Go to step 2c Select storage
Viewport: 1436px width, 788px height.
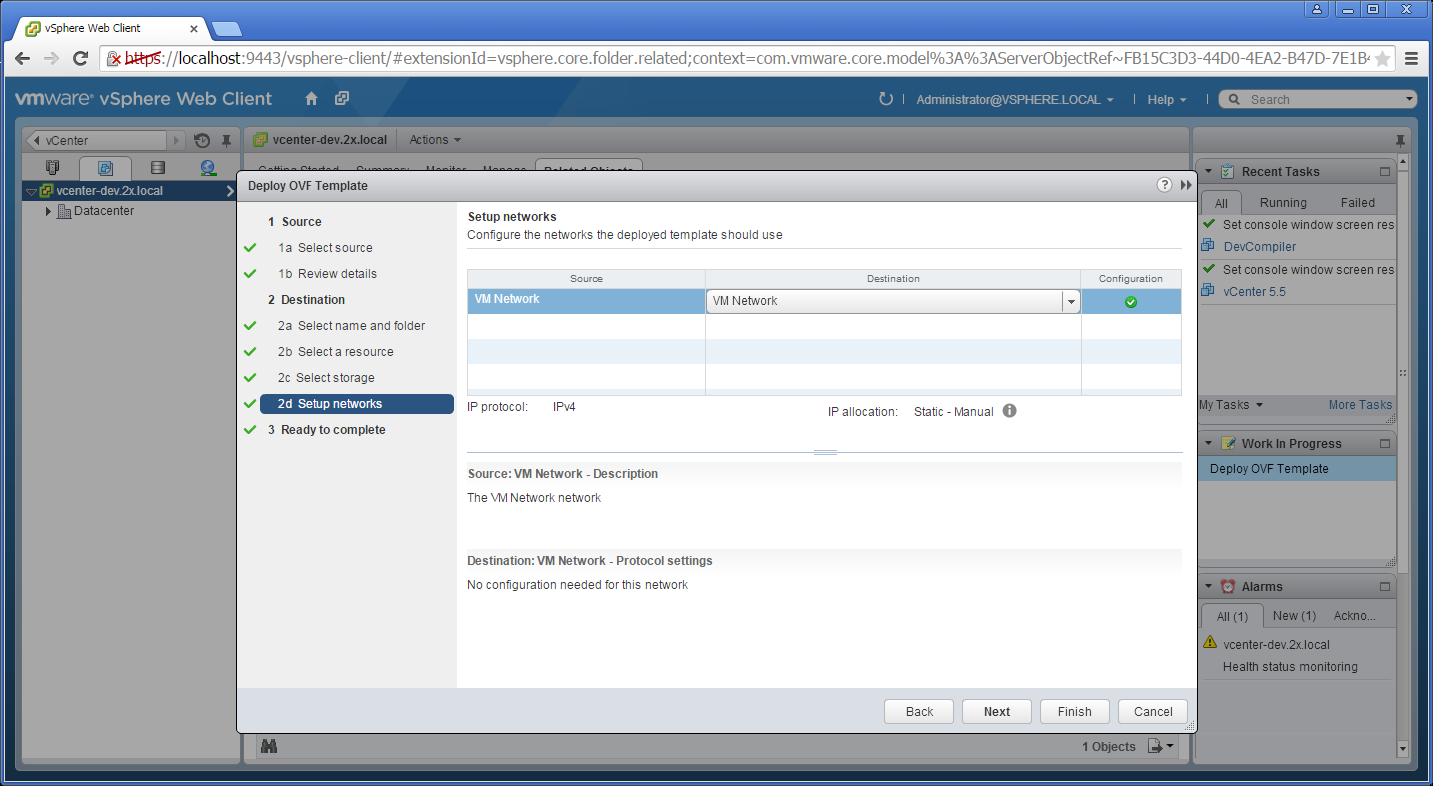coord(326,378)
